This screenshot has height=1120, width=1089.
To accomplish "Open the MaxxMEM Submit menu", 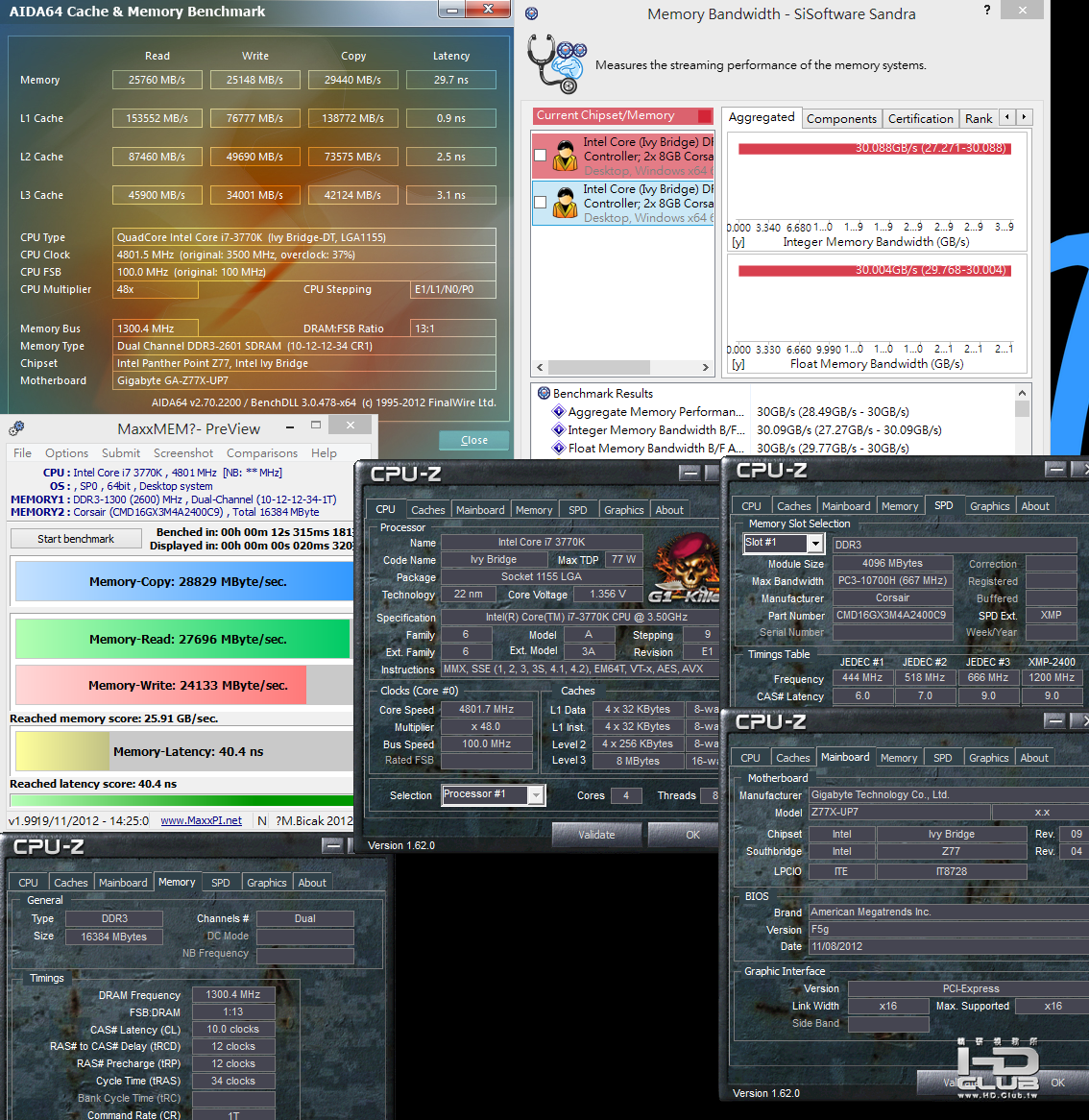I will pos(121,452).
